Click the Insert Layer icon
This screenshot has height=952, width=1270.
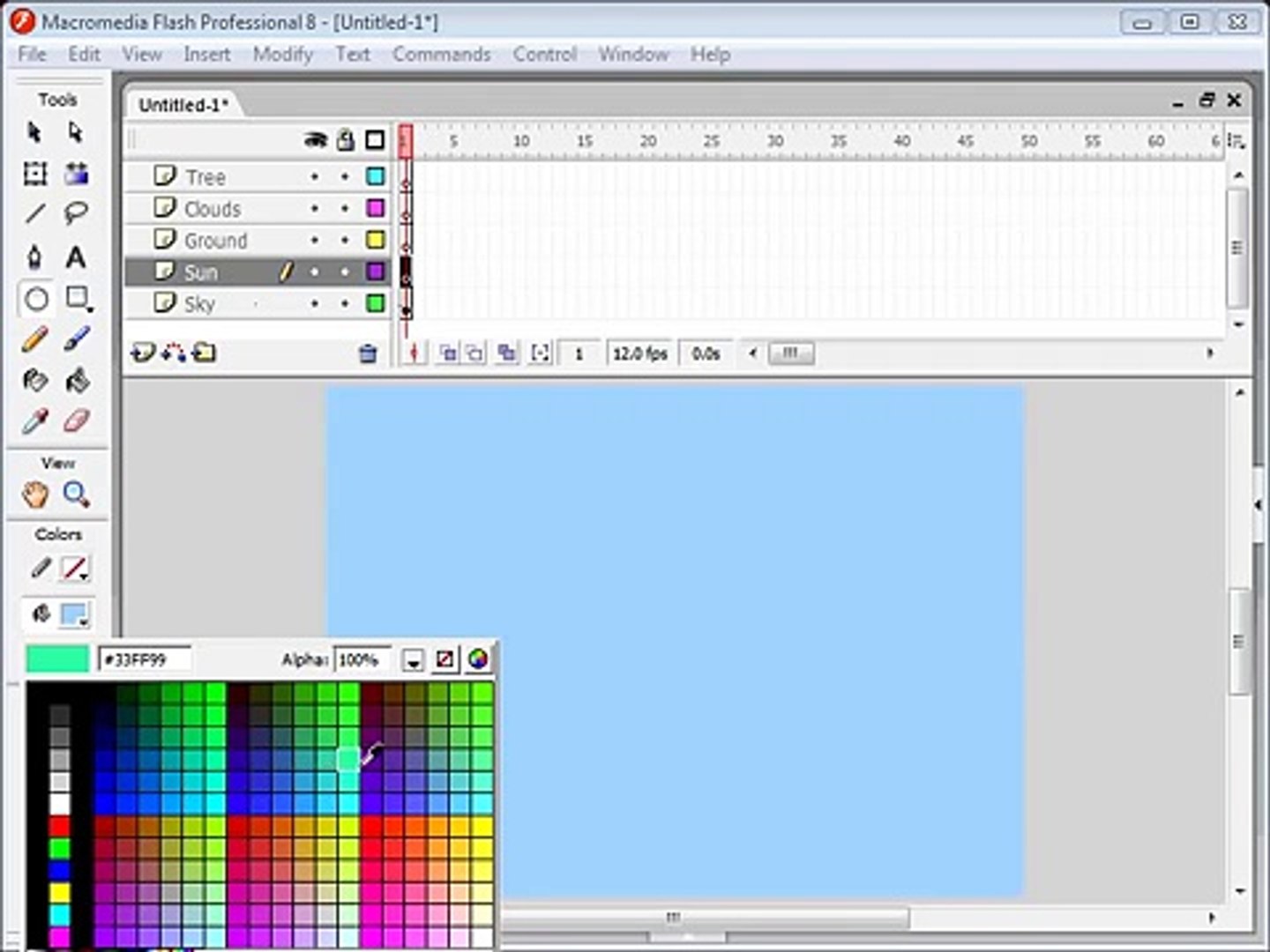pos(142,353)
